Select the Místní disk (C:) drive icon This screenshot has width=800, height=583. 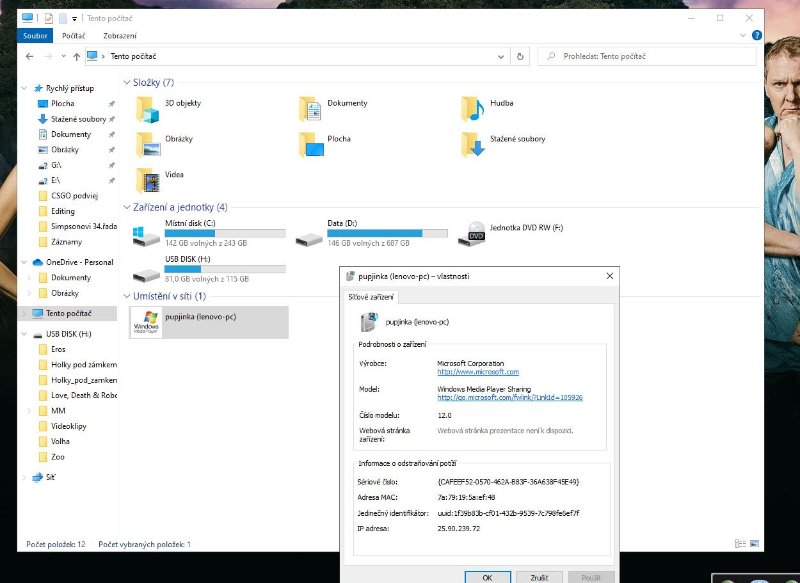146,236
